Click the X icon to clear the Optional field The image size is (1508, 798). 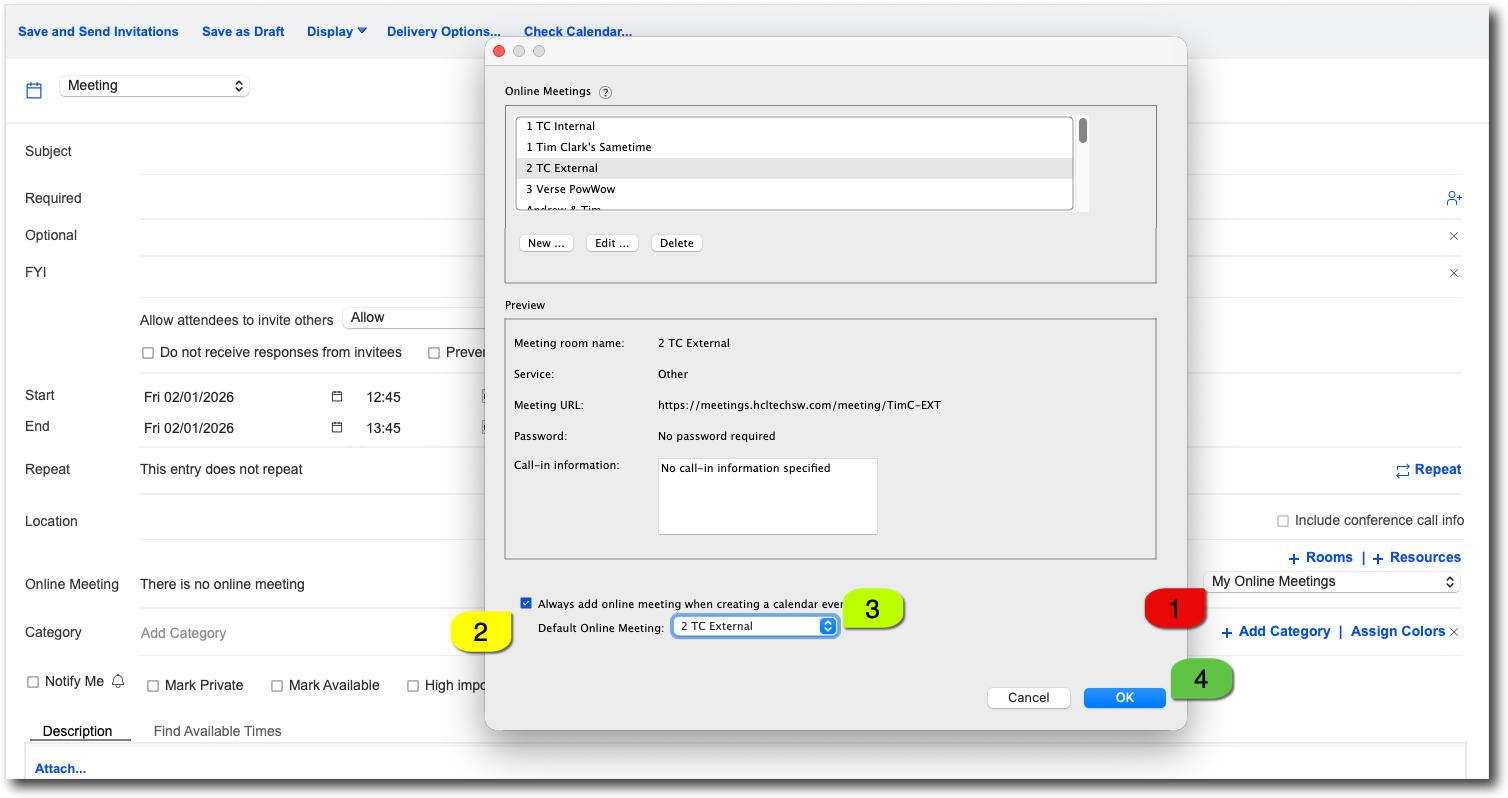click(x=1454, y=236)
